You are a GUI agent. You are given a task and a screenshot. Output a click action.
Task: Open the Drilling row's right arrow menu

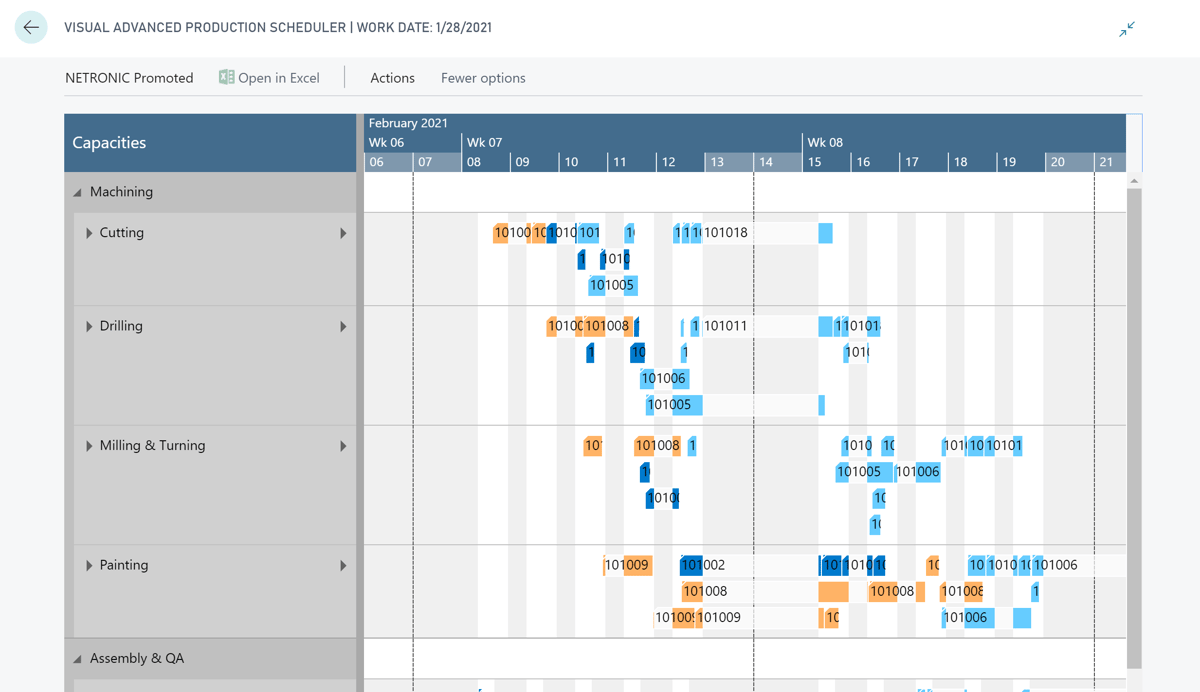tap(343, 326)
